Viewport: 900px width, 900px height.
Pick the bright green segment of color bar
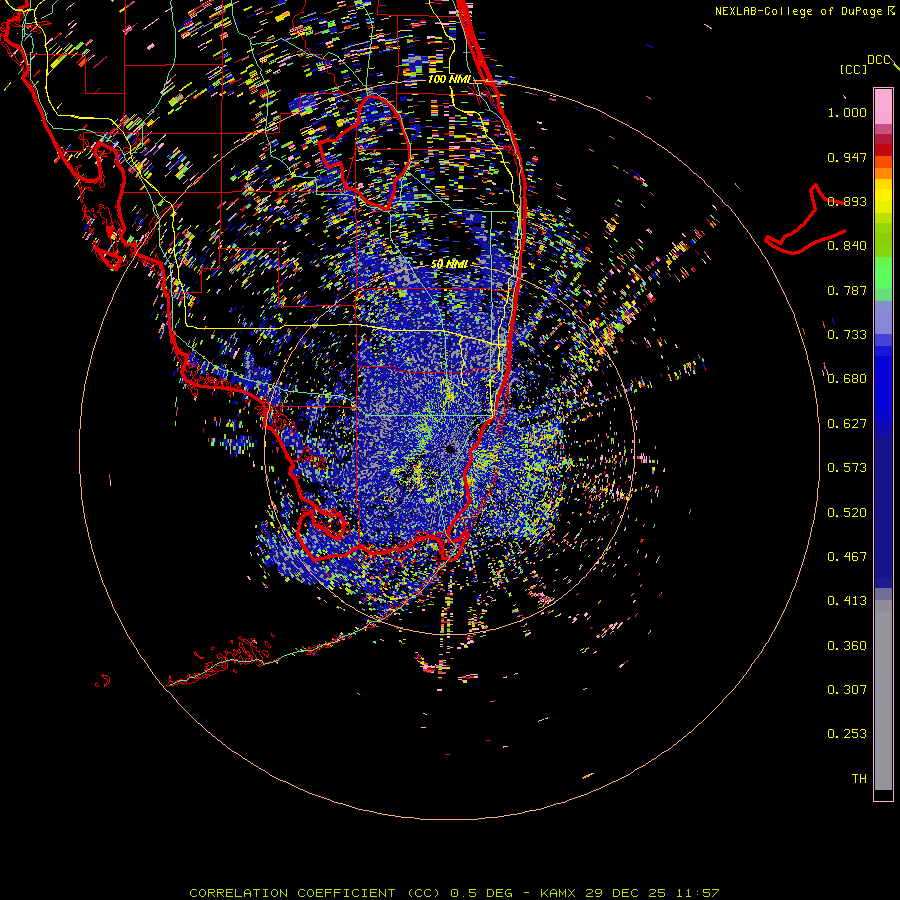pyautogui.click(x=883, y=273)
